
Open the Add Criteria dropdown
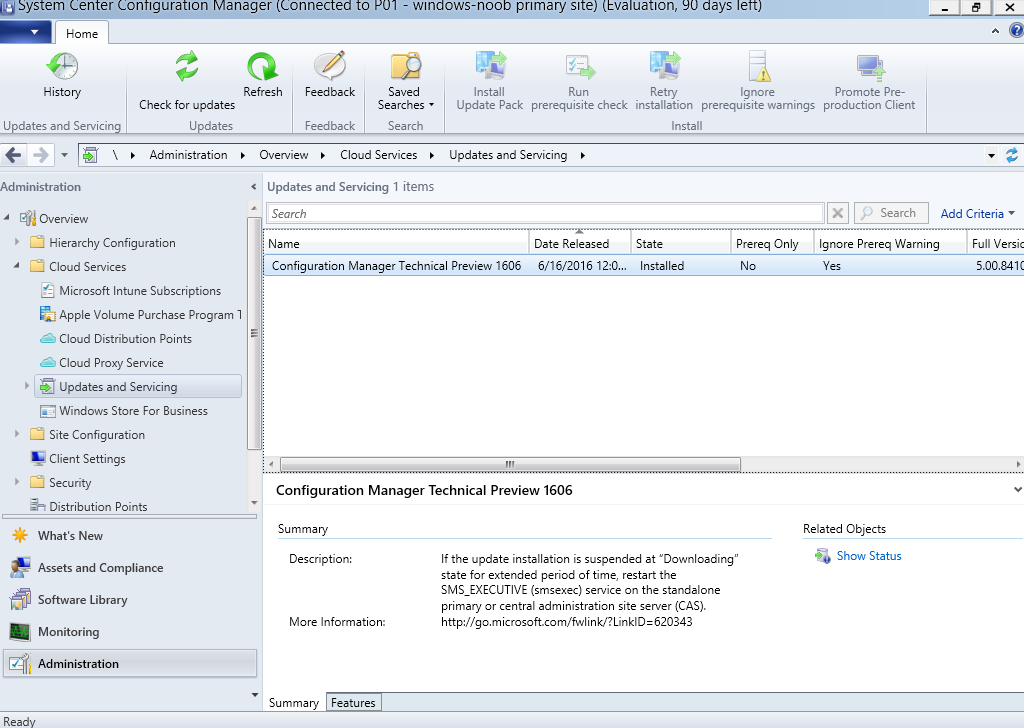click(x=978, y=214)
